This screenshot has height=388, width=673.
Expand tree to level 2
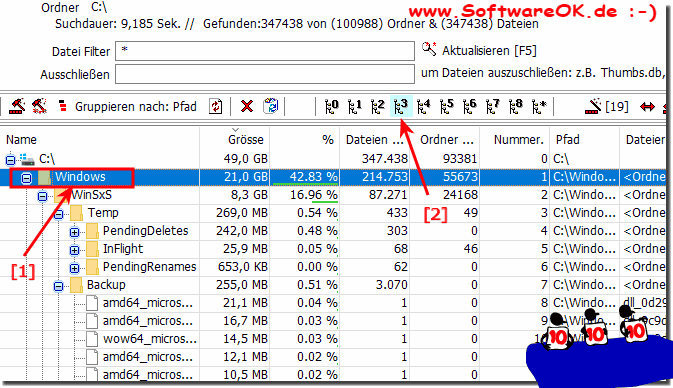point(378,106)
